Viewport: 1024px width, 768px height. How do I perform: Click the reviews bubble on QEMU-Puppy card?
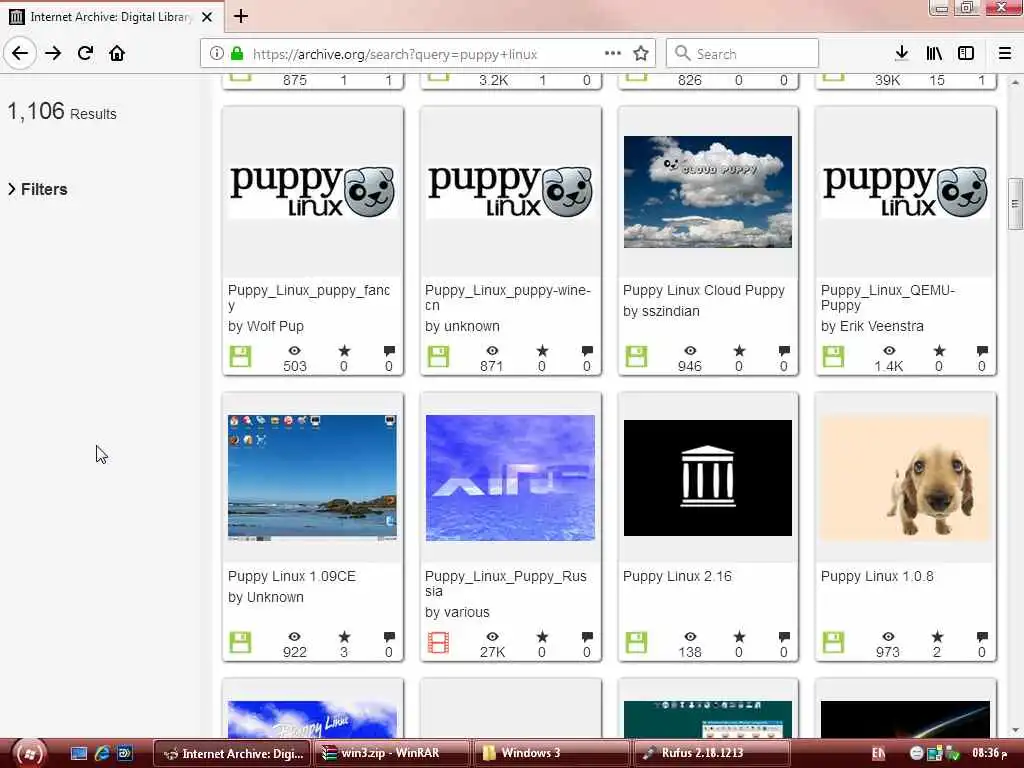982,351
